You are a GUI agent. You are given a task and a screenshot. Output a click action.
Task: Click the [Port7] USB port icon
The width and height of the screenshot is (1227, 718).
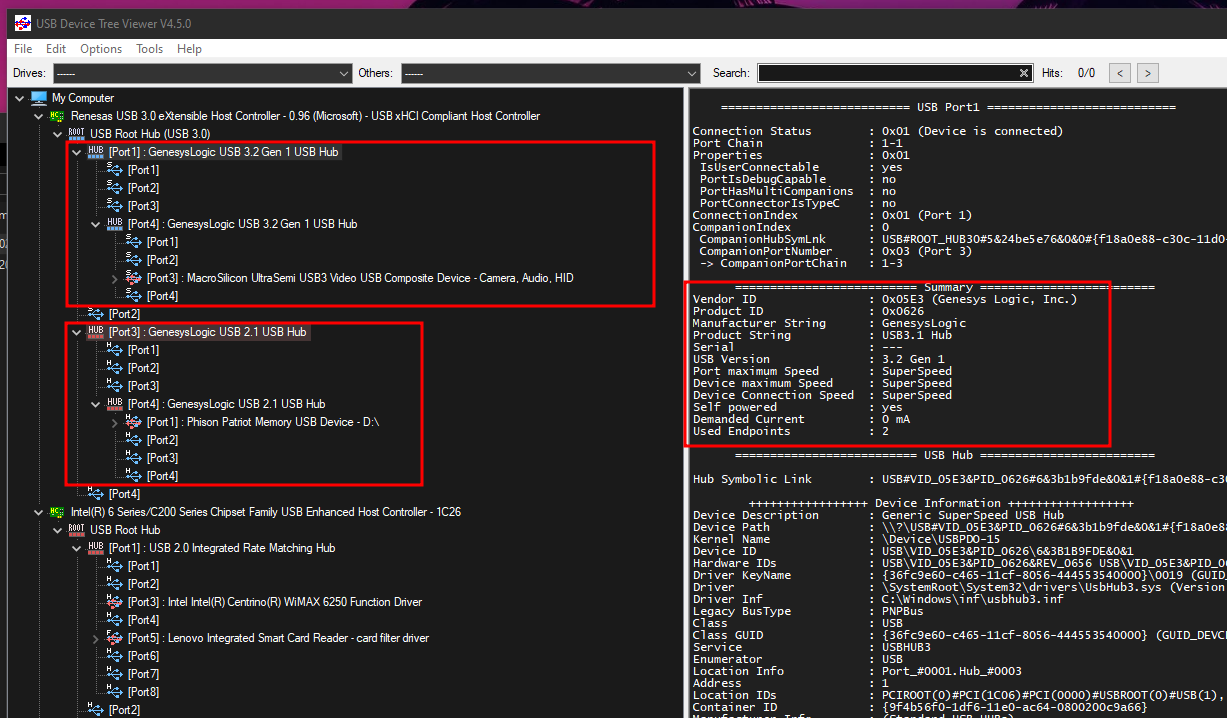click(x=115, y=674)
